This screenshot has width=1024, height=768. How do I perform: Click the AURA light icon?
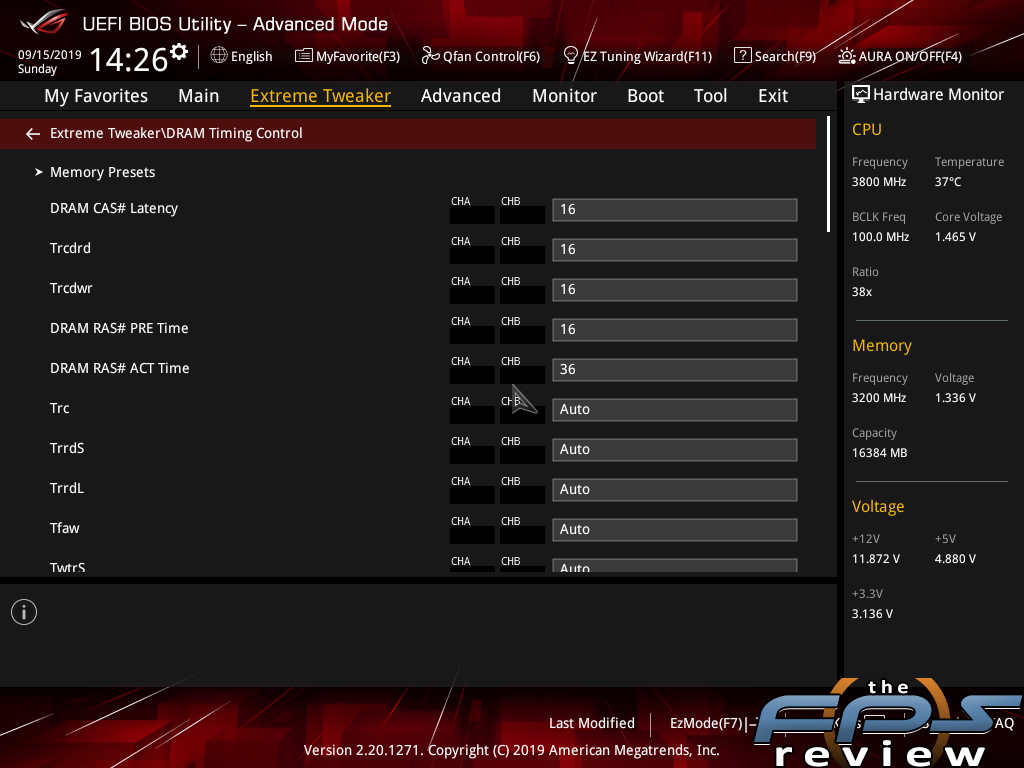(x=846, y=56)
